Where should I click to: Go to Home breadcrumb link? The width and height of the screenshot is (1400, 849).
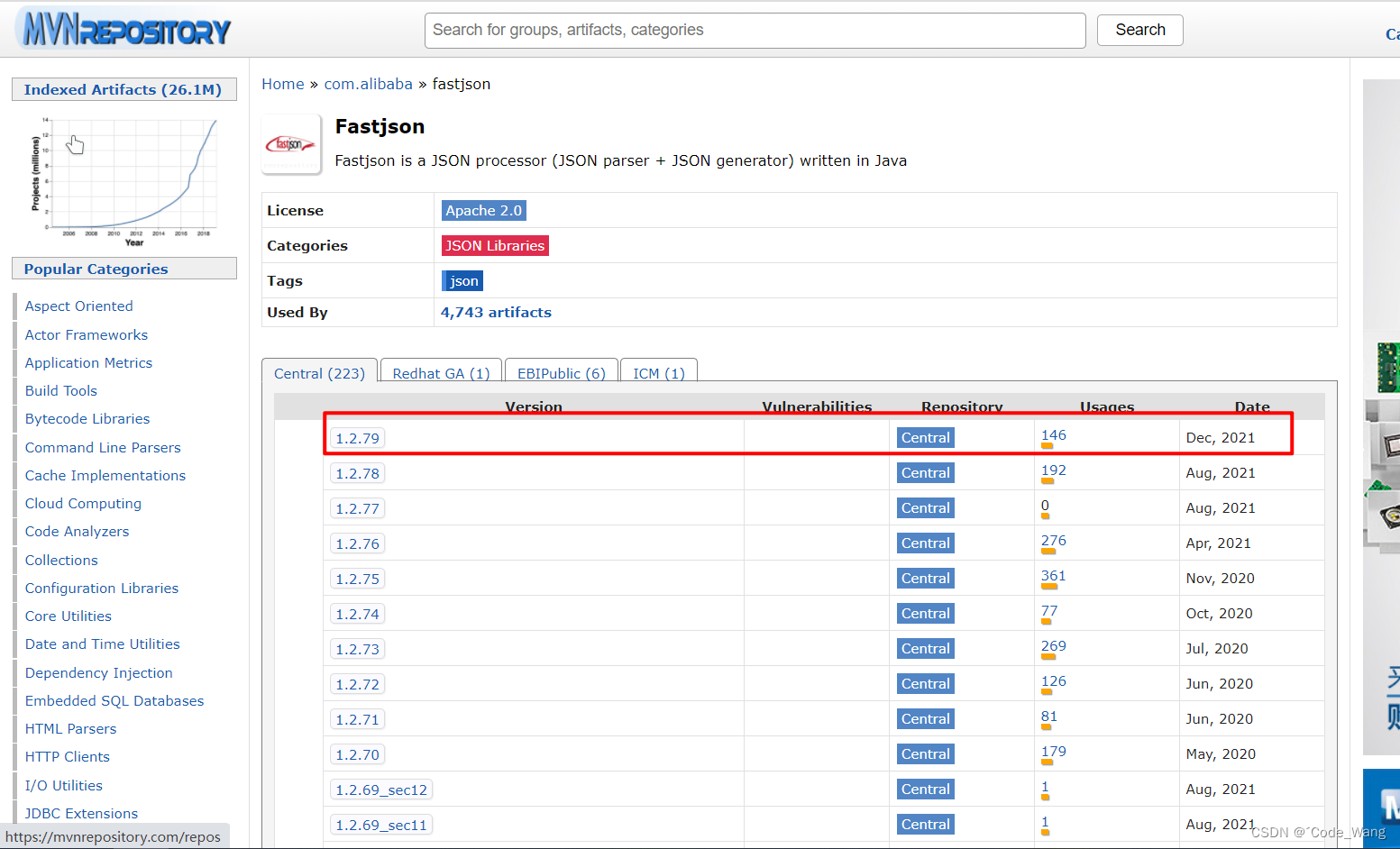coord(283,84)
